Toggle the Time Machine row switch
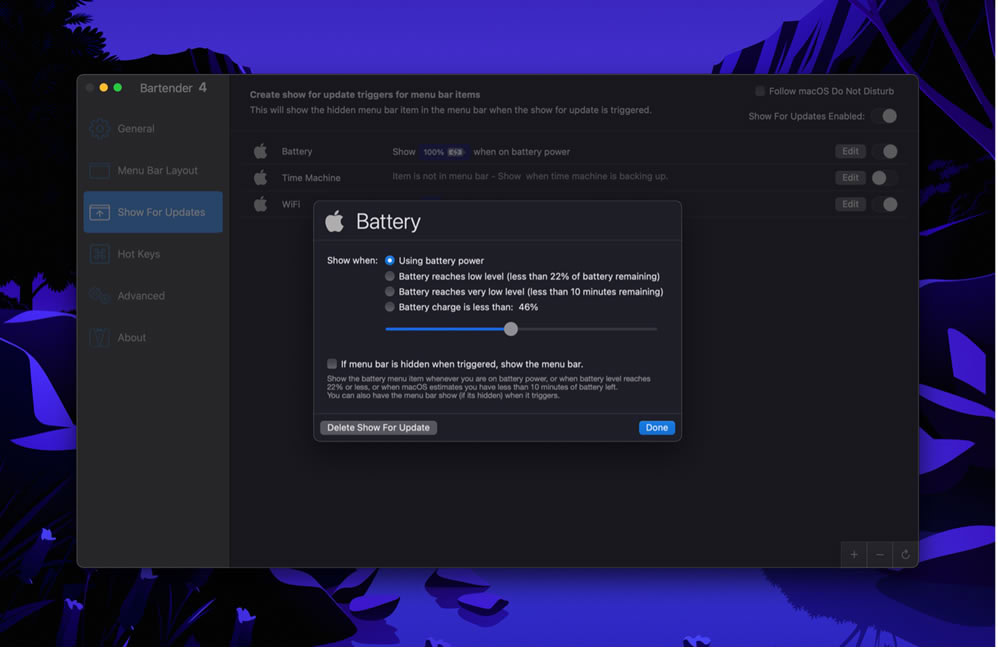Screen dimensions: 998x648 point(885,178)
